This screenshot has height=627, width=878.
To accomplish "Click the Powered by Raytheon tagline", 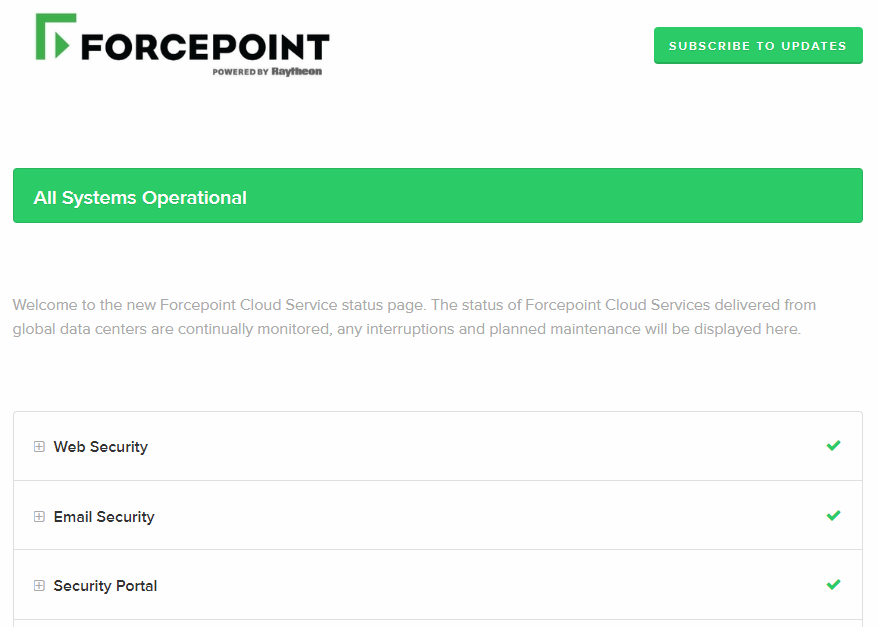I will coord(267,72).
